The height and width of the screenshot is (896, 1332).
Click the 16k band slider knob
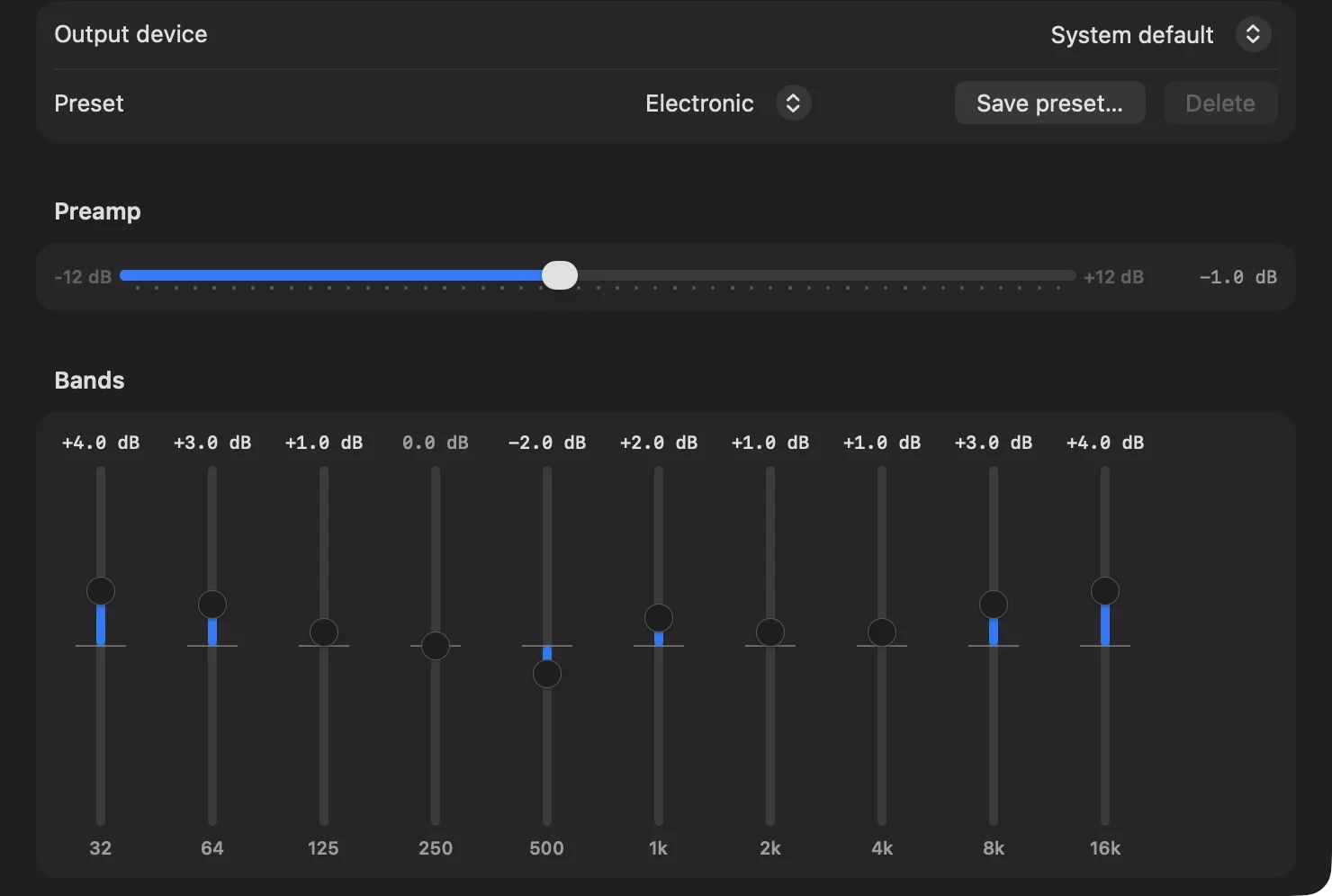pos(1105,591)
